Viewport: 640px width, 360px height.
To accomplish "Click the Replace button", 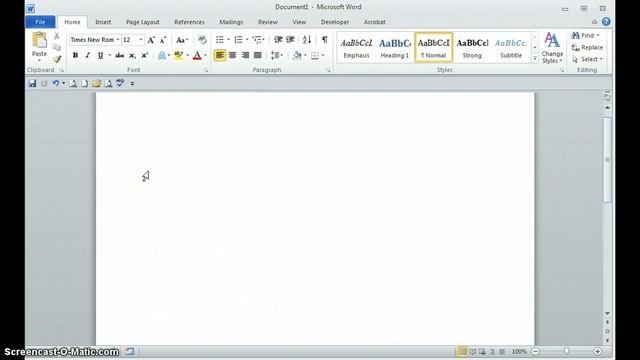I will [x=587, y=47].
